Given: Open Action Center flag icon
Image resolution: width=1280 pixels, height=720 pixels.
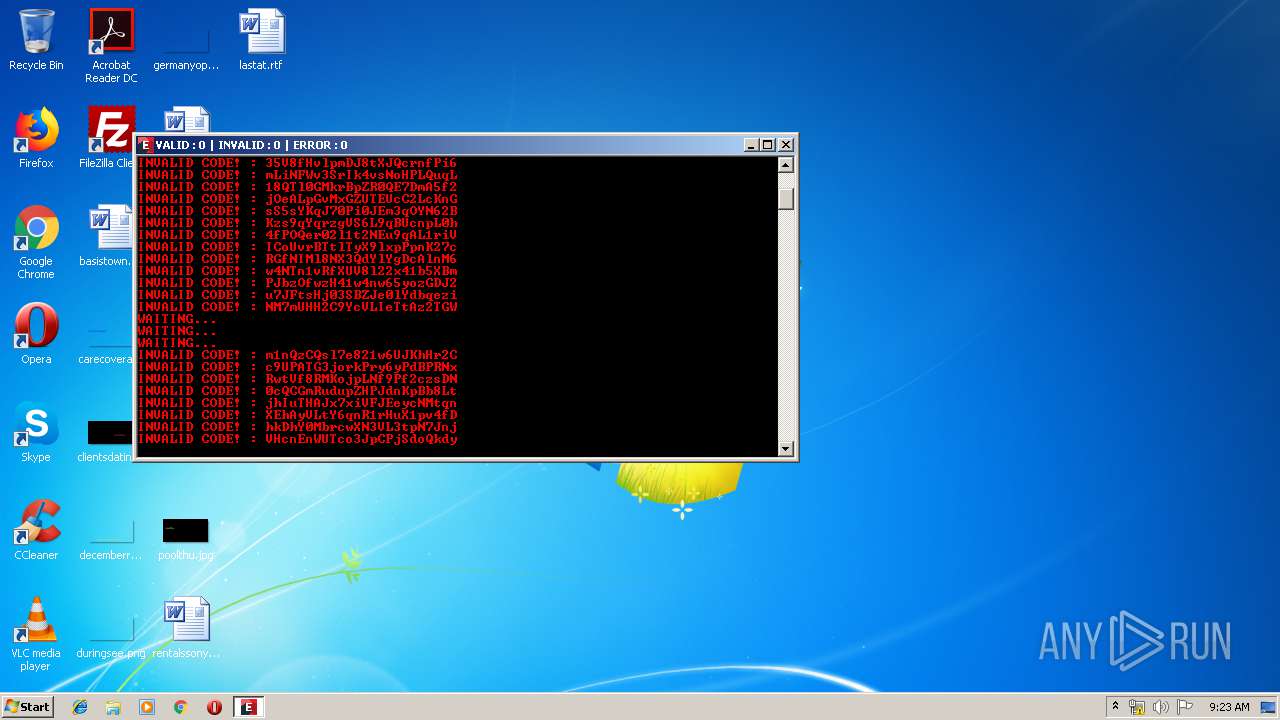Looking at the screenshot, I should coord(1185,707).
